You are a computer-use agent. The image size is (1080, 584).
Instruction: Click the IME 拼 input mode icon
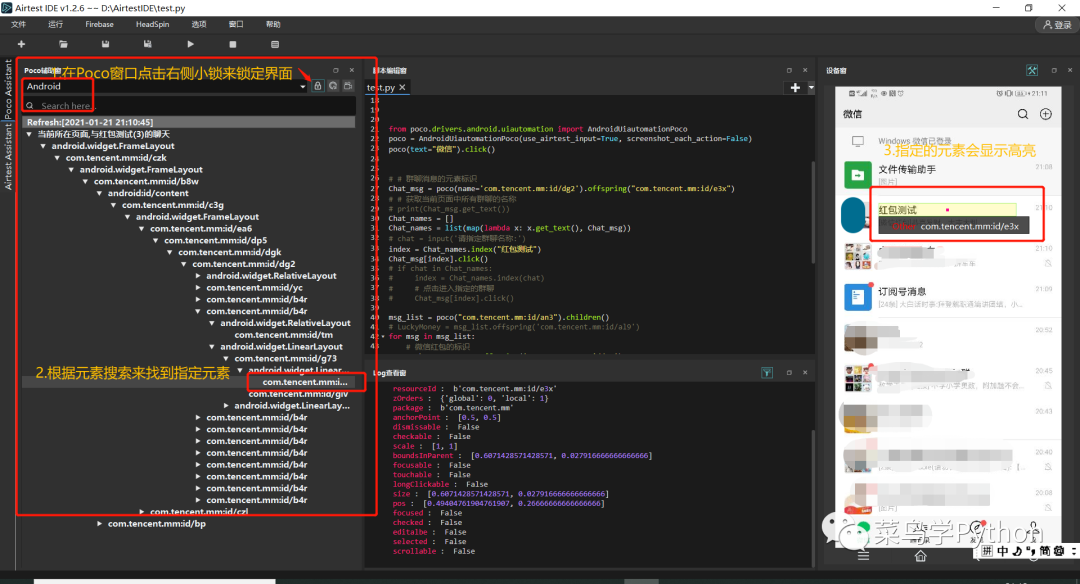[x=987, y=551]
